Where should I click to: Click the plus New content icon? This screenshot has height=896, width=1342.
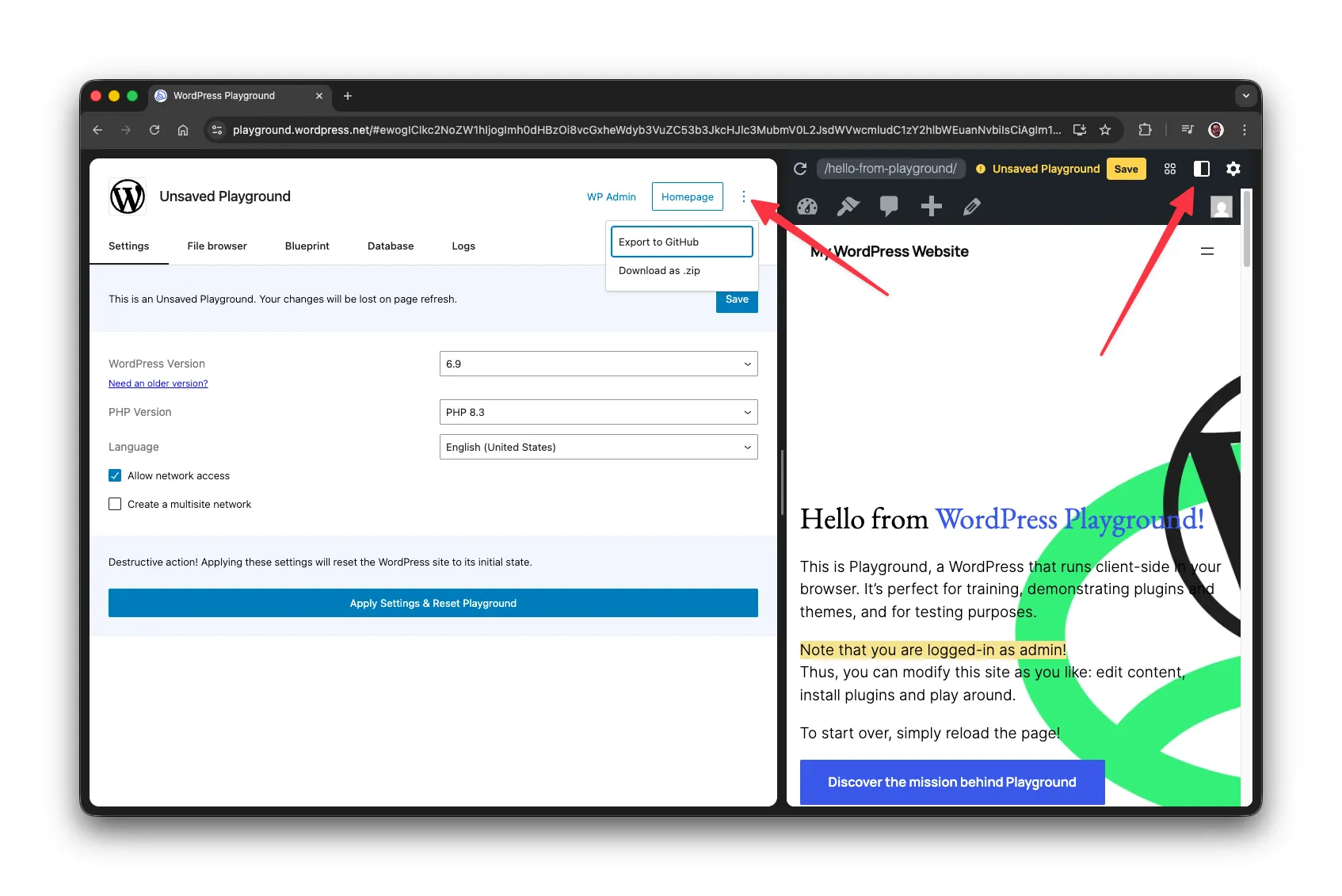click(x=931, y=207)
